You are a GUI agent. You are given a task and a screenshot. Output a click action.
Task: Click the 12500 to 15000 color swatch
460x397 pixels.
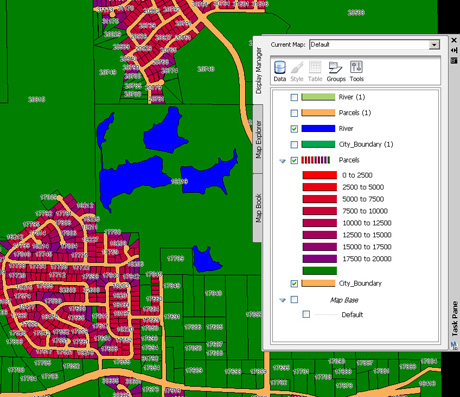click(320, 235)
